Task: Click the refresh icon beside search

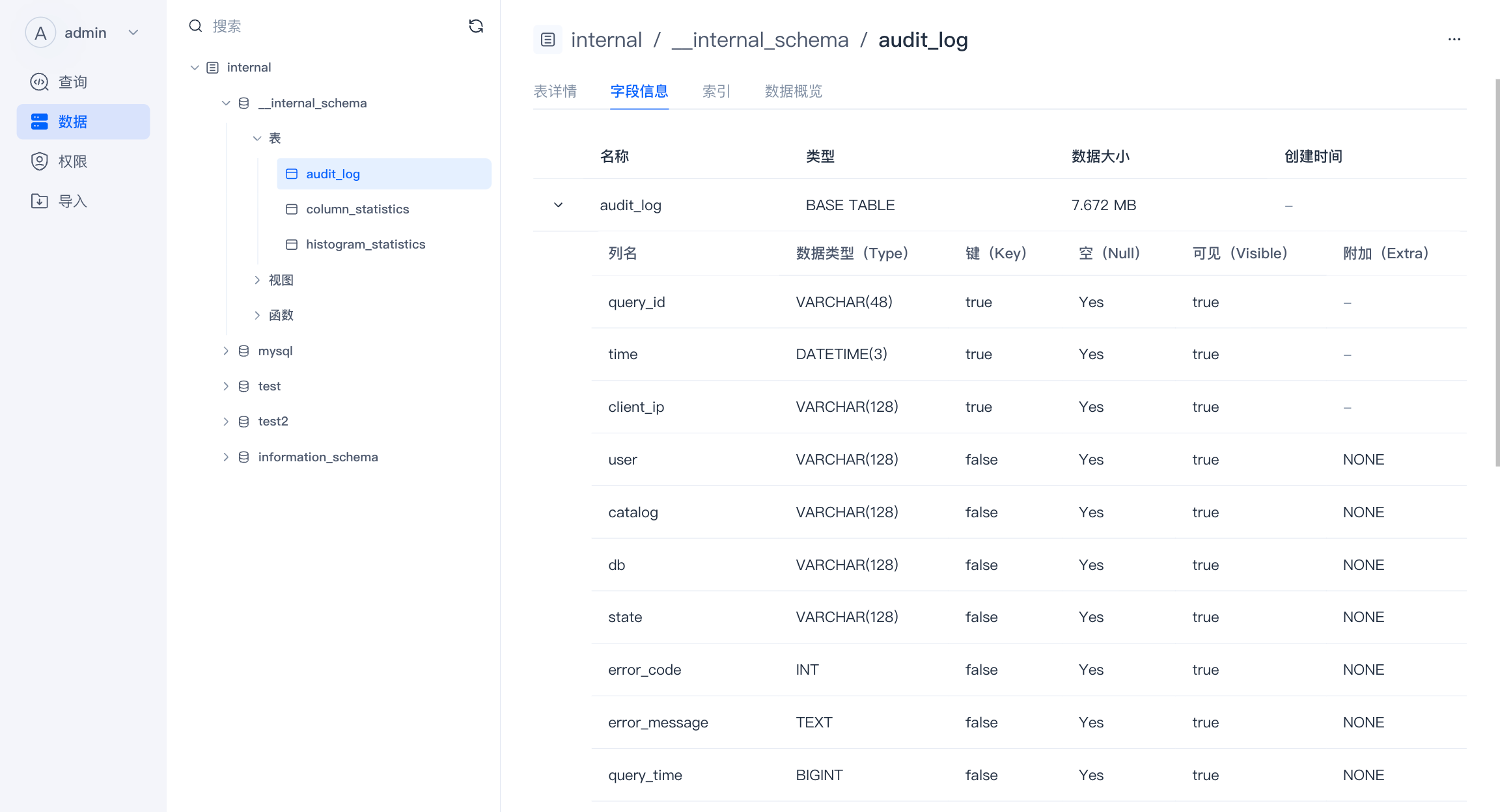Action: [476, 26]
